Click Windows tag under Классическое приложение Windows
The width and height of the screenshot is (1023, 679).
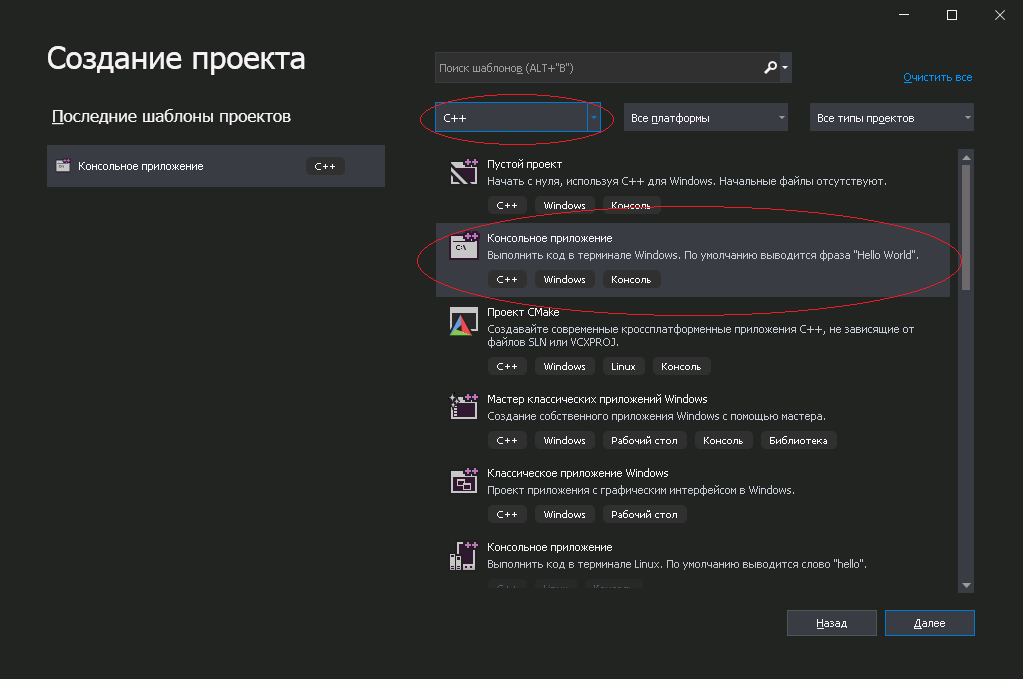pyautogui.click(x=564, y=515)
